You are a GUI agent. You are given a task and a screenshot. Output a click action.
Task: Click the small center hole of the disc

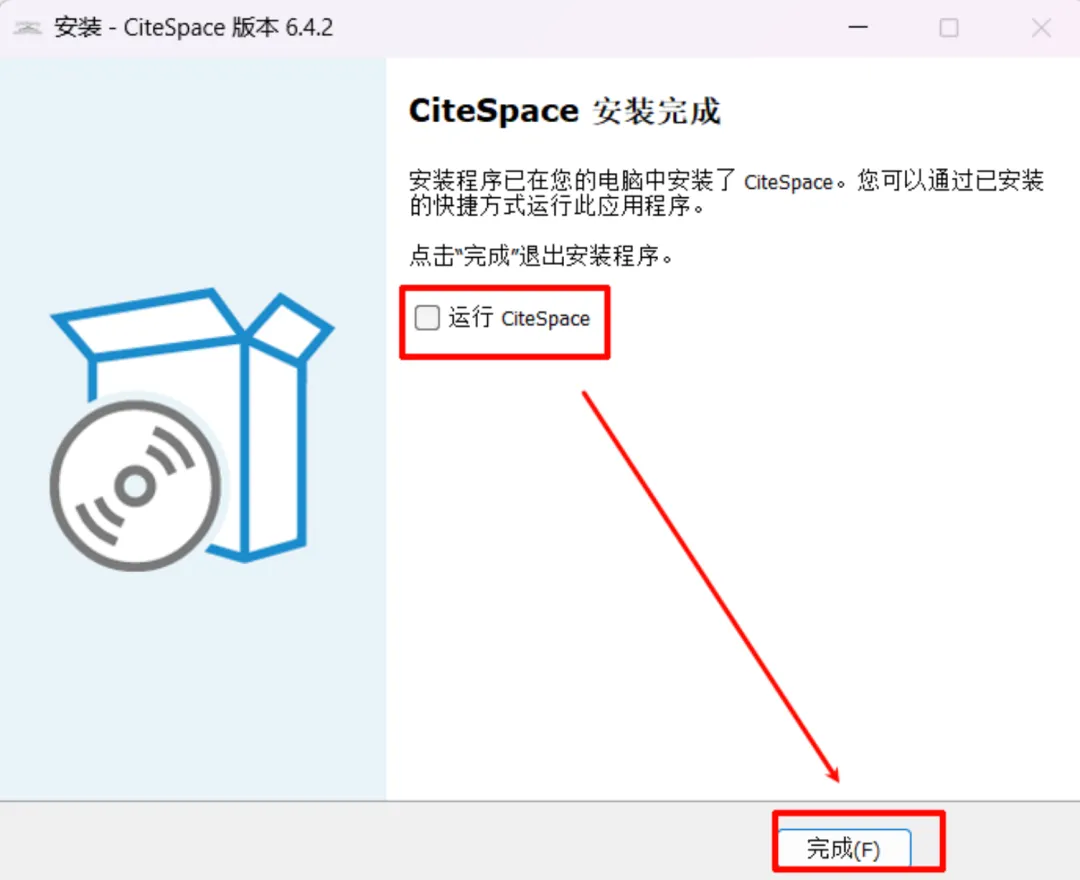point(134,486)
